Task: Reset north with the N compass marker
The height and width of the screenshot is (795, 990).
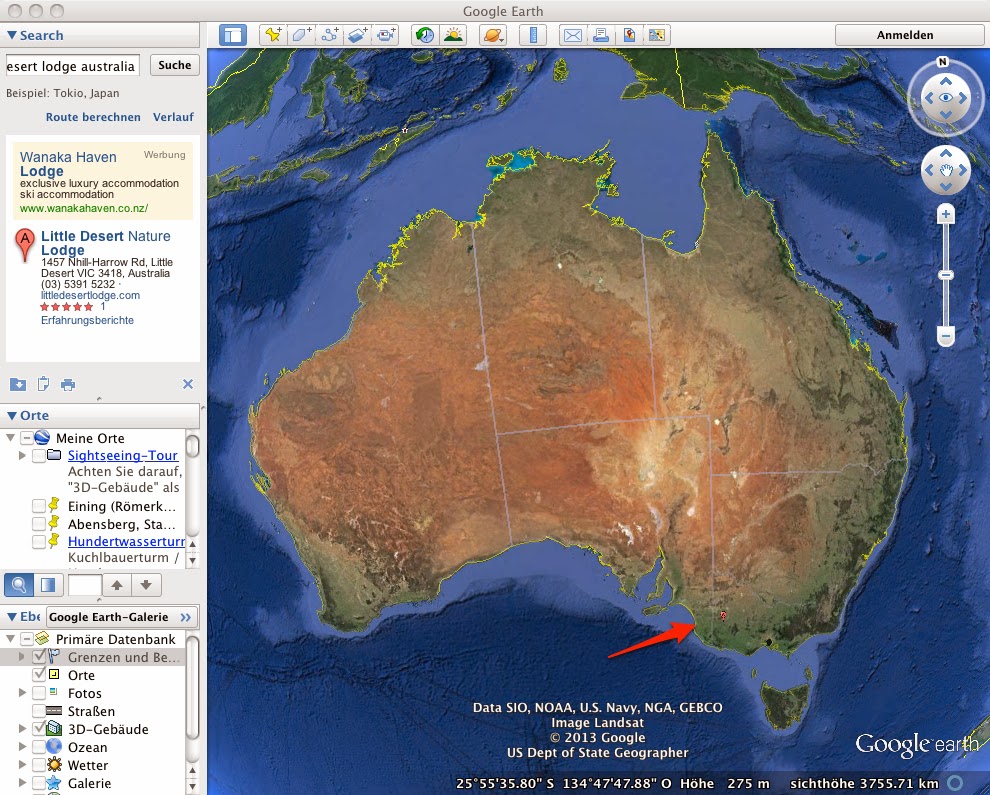Action: (943, 62)
